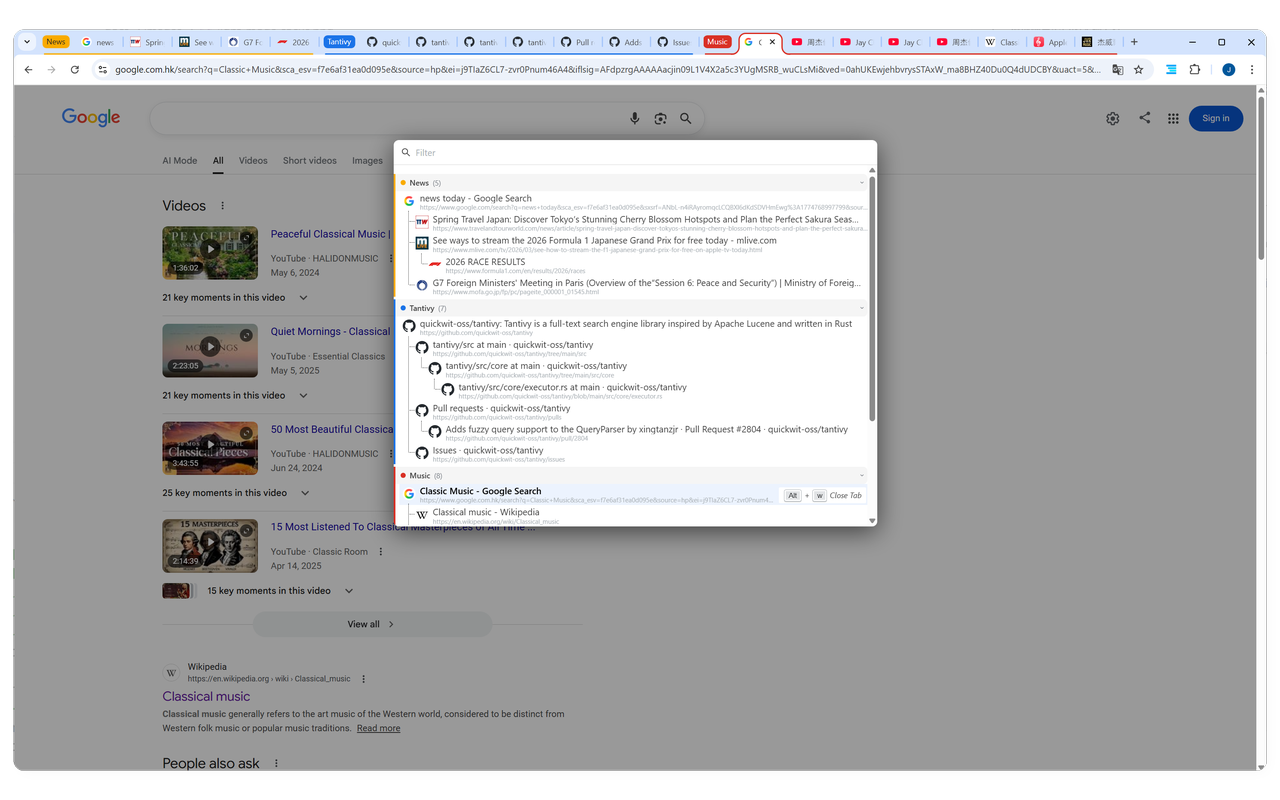Switch to the 'Pull r' GitHub tab
This screenshot has height=800, width=1280.
[x=576, y=42]
